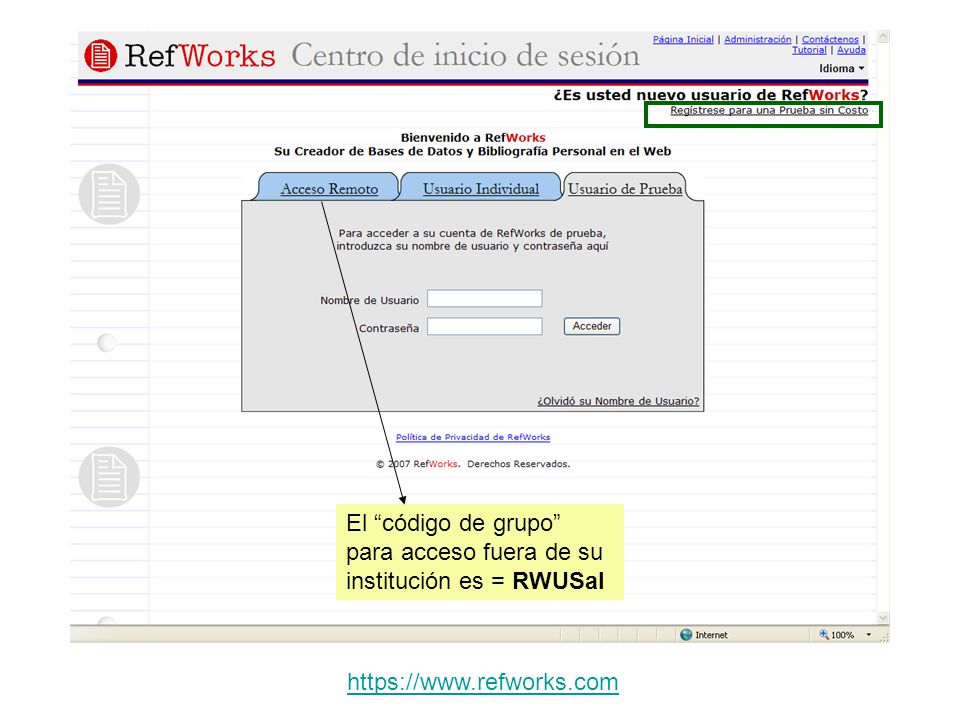Click the scrollbar up arrow
Screen dimensions: 960x720
883,37
